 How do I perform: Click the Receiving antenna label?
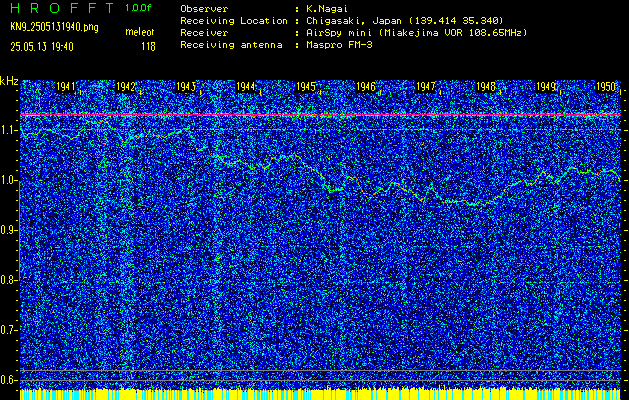[x=231, y=45]
